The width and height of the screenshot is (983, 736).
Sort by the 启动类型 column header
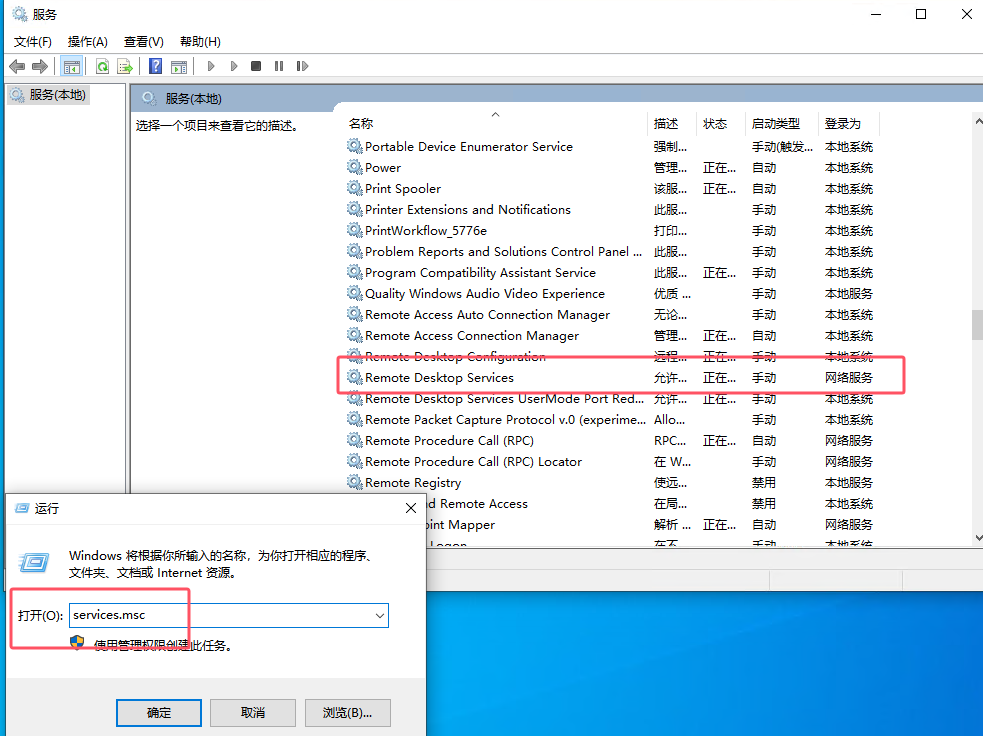(x=781, y=124)
